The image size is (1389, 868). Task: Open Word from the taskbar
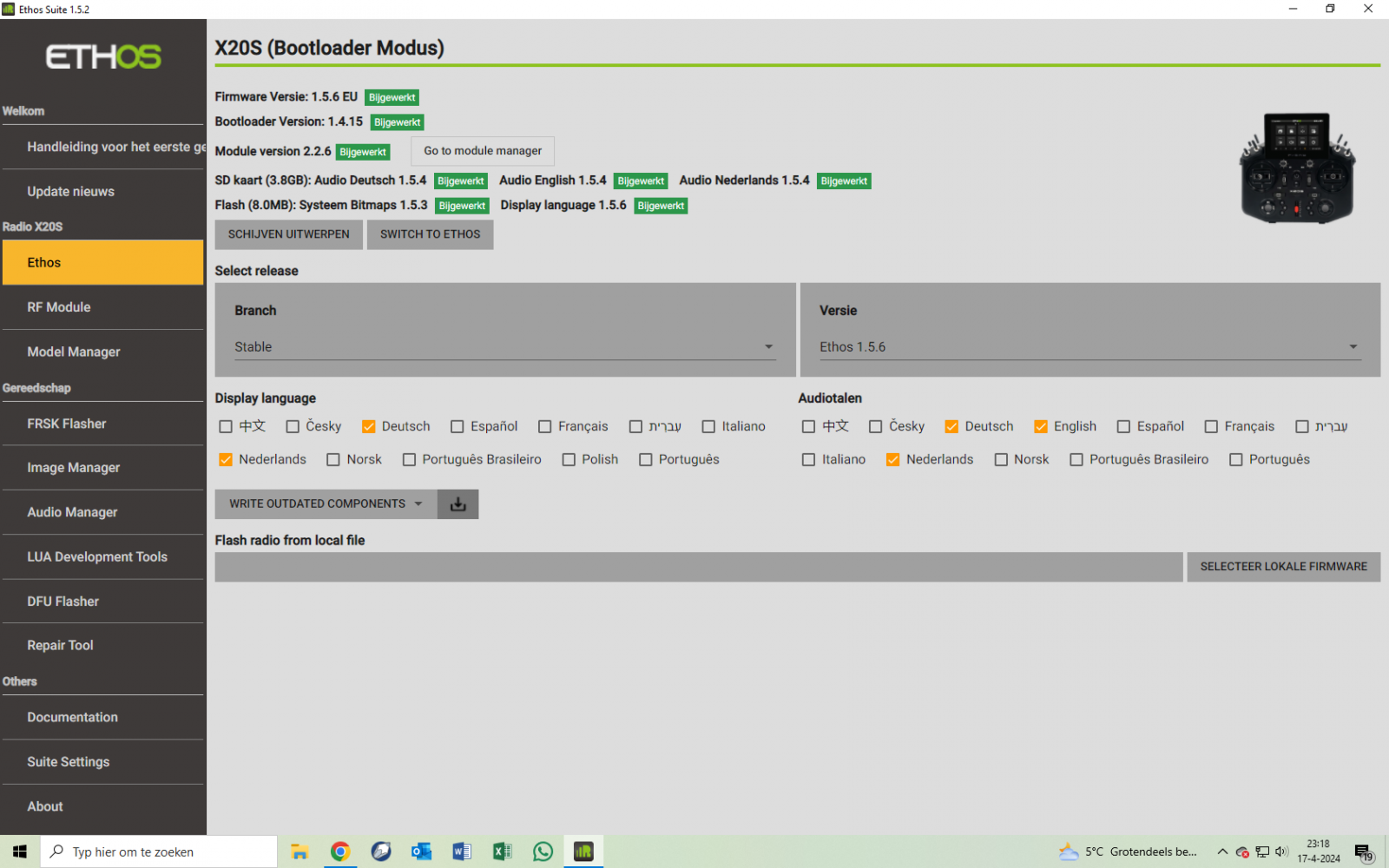[462, 852]
